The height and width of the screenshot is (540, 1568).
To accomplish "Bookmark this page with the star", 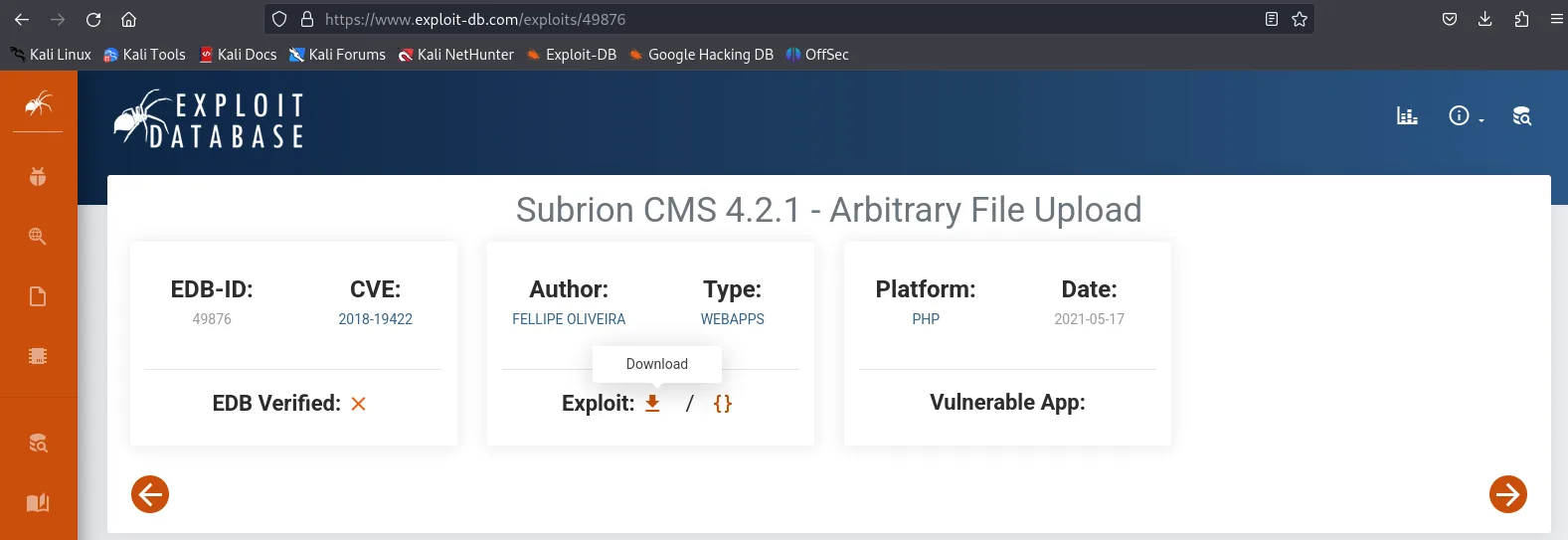I will click(1299, 19).
